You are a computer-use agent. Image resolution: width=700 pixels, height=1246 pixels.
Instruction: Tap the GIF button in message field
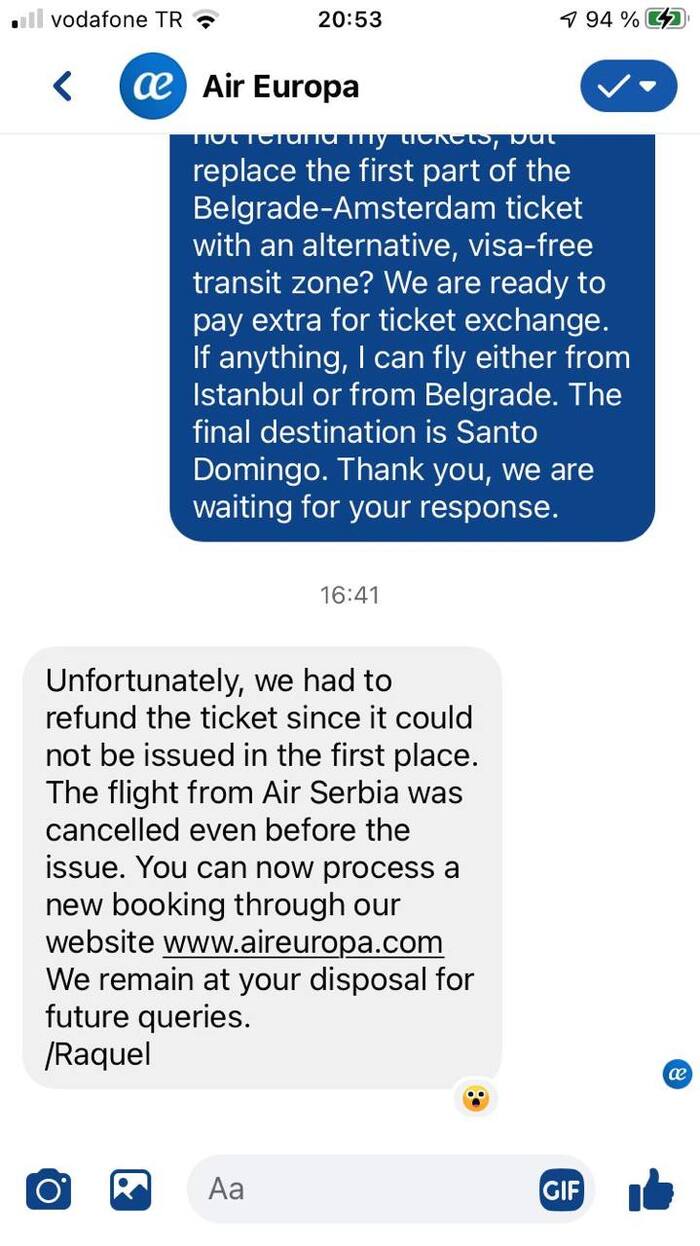coord(561,1190)
